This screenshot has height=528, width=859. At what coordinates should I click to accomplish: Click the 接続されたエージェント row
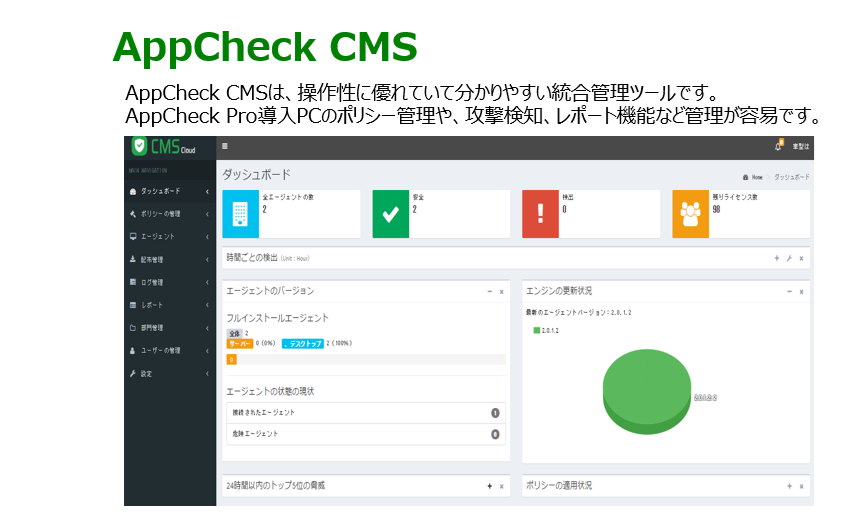pos(365,413)
